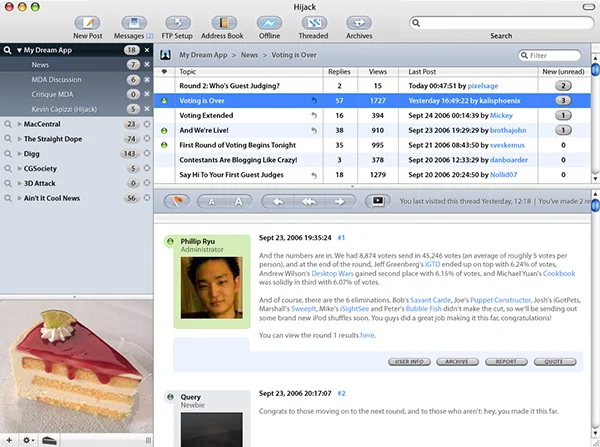Click the main Search field
Image resolution: width=600 pixels, height=447 pixels.
501,23
